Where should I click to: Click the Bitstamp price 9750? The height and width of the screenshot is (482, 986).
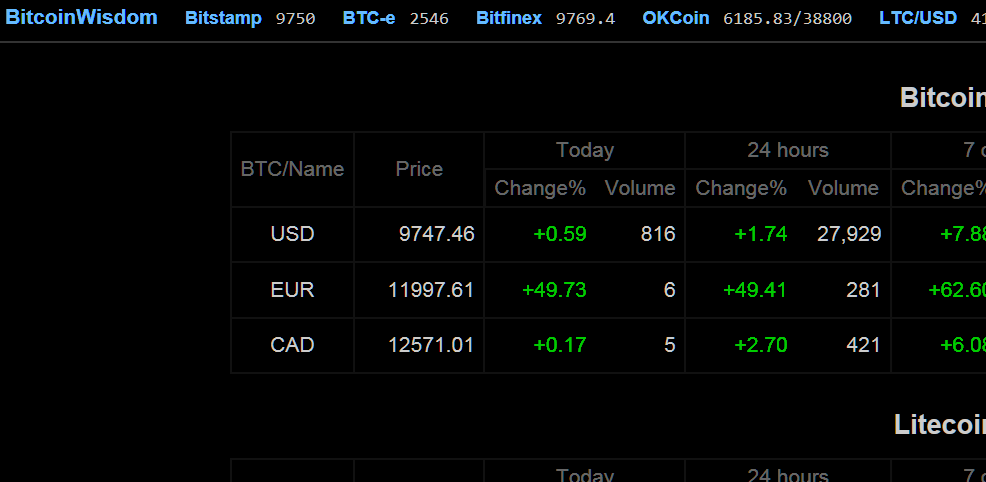(x=296, y=19)
